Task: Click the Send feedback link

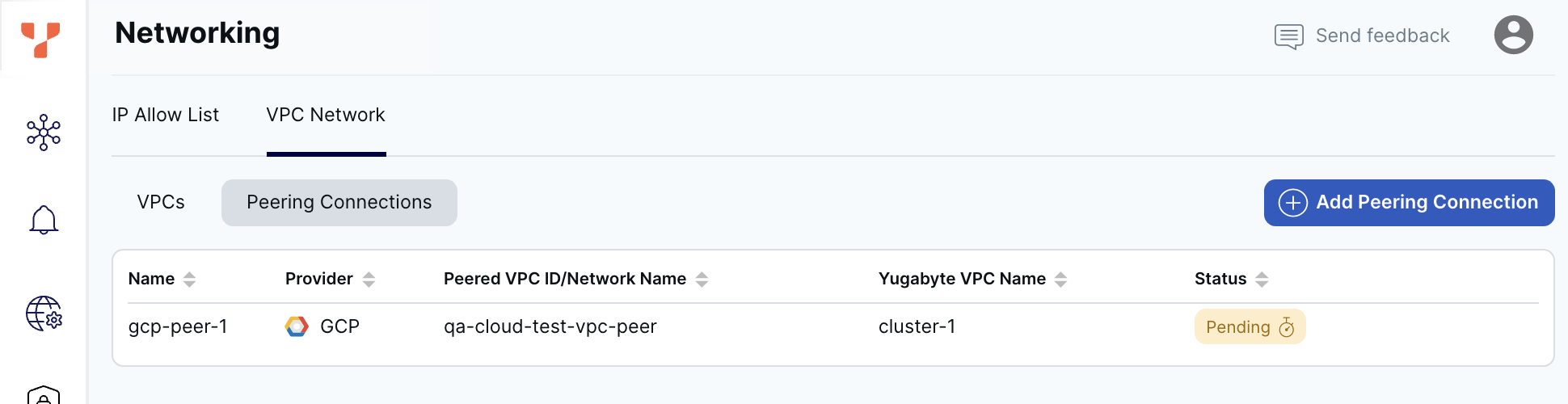Action: click(x=1382, y=36)
